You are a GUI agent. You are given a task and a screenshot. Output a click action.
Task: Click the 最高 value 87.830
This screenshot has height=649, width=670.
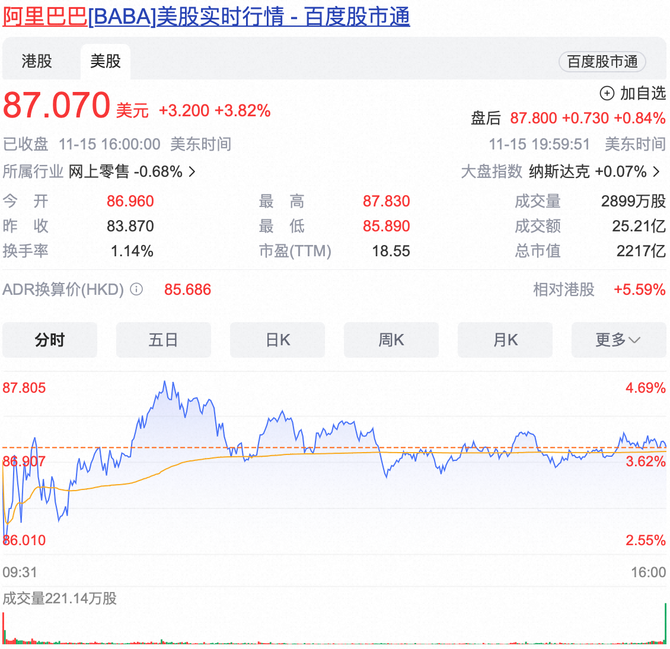pos(386,201)
